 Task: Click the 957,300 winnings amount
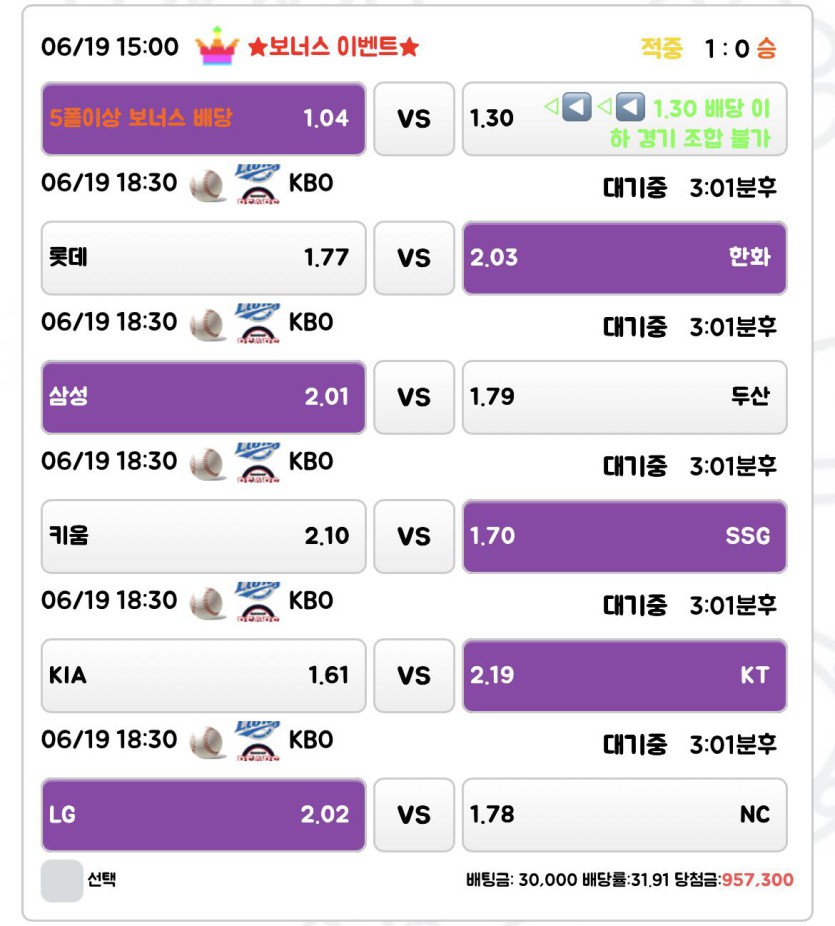(x=757, y=880)
